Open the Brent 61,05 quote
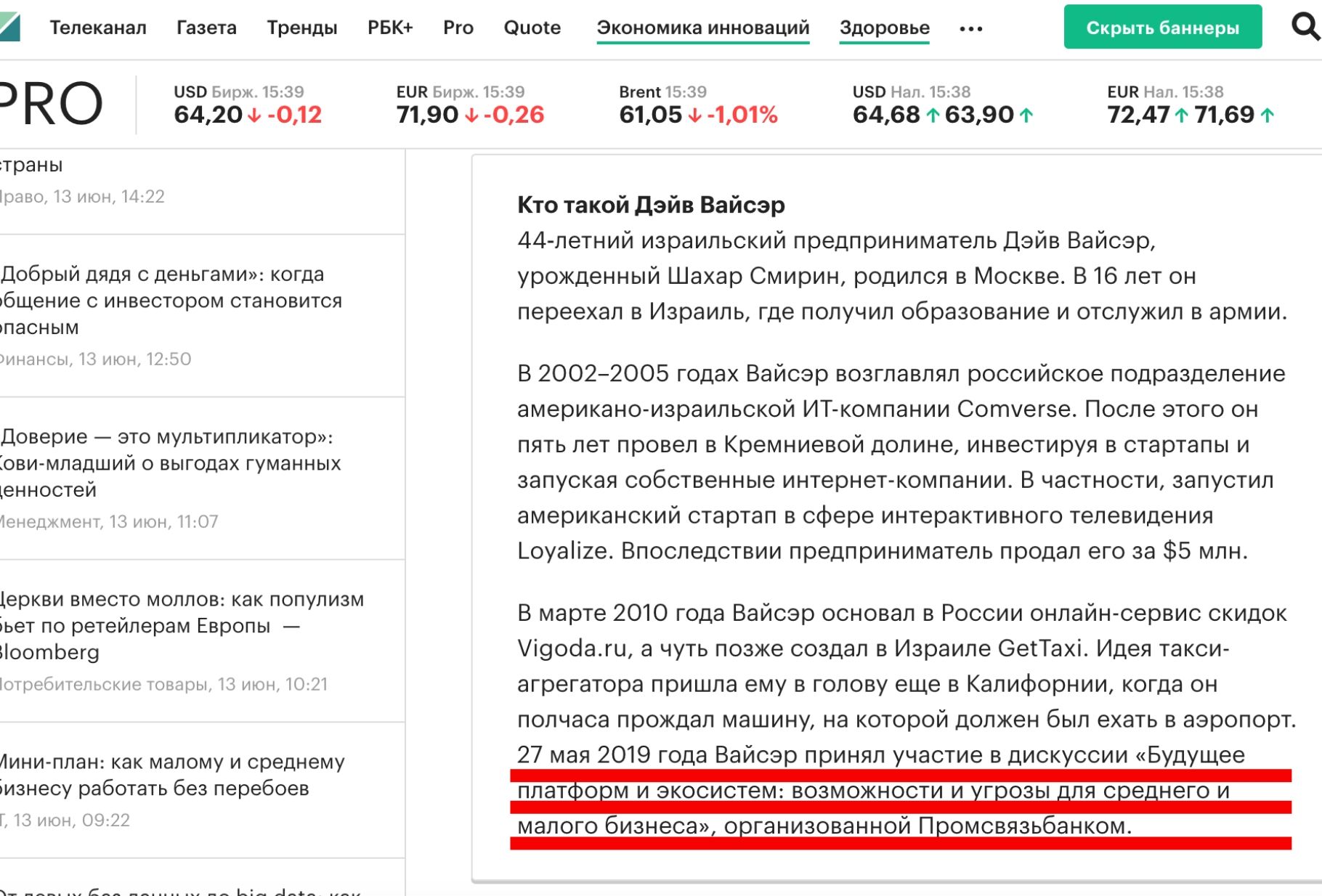1322x896 pixels. tap(698, 105)
